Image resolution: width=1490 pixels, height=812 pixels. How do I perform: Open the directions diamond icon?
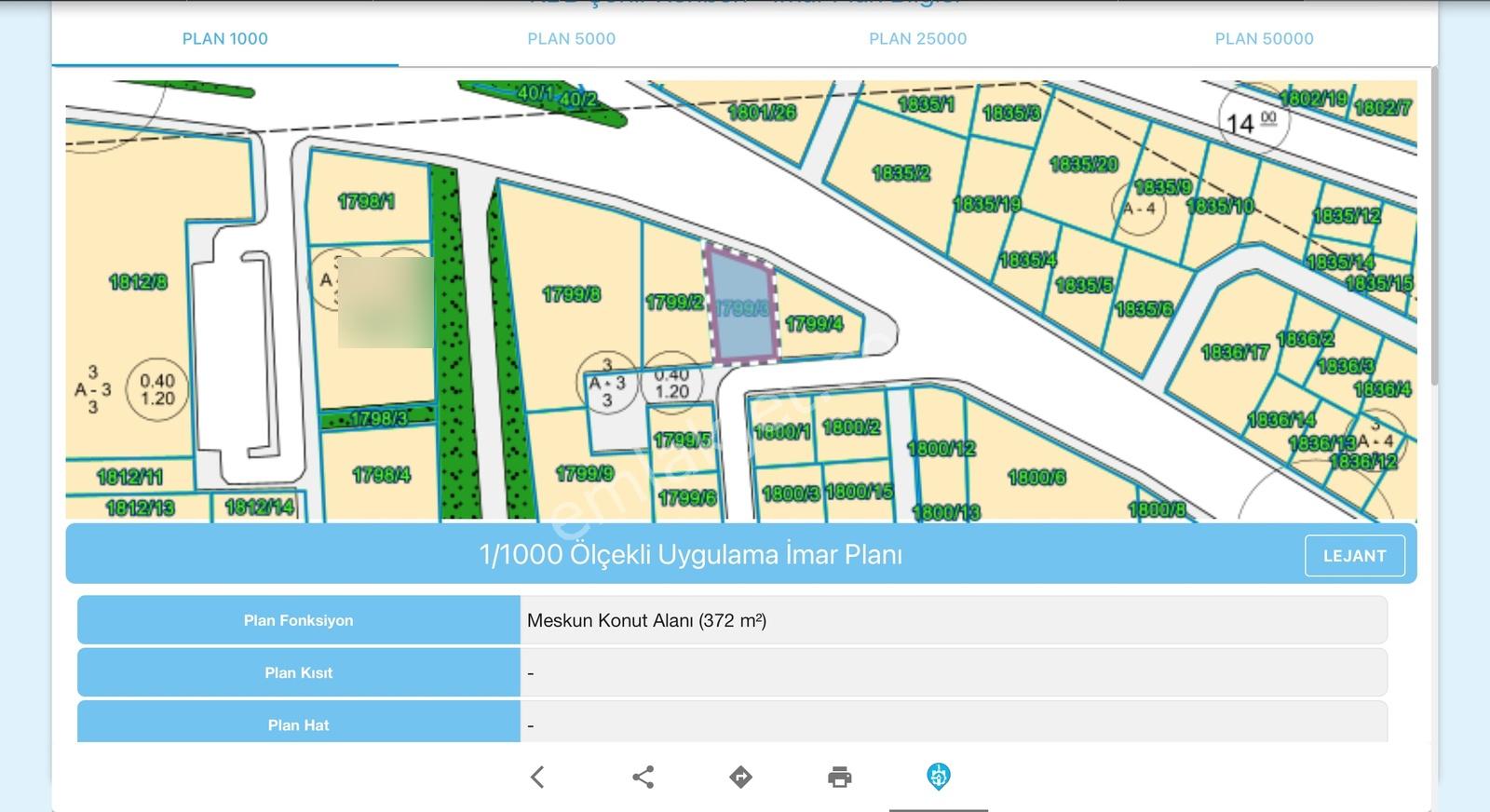(x=740, y=777)
